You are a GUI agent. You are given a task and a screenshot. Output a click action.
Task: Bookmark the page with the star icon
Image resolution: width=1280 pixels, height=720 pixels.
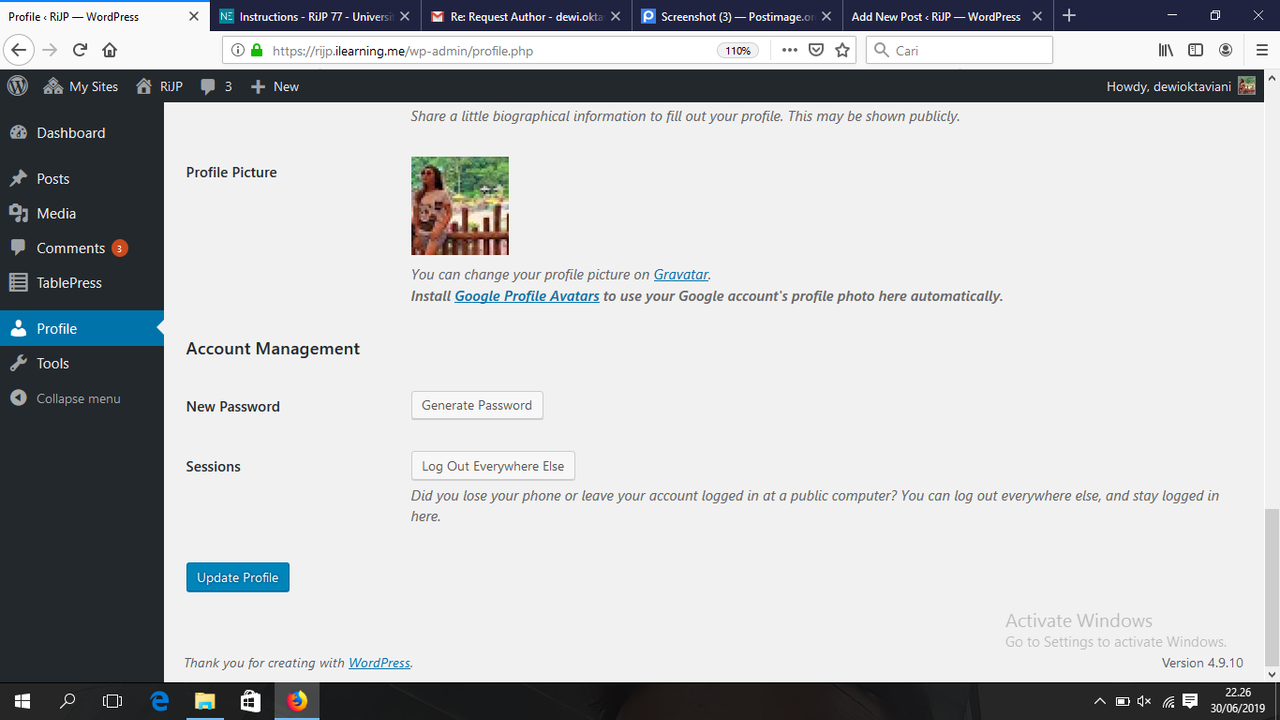click(x=842, y=49)
